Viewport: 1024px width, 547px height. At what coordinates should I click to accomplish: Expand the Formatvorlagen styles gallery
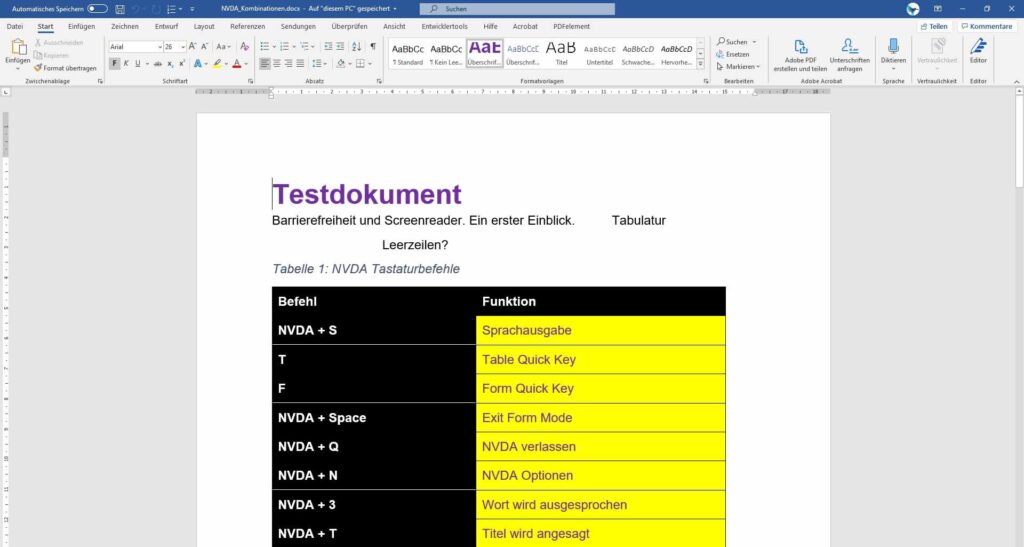pos(701,64)
